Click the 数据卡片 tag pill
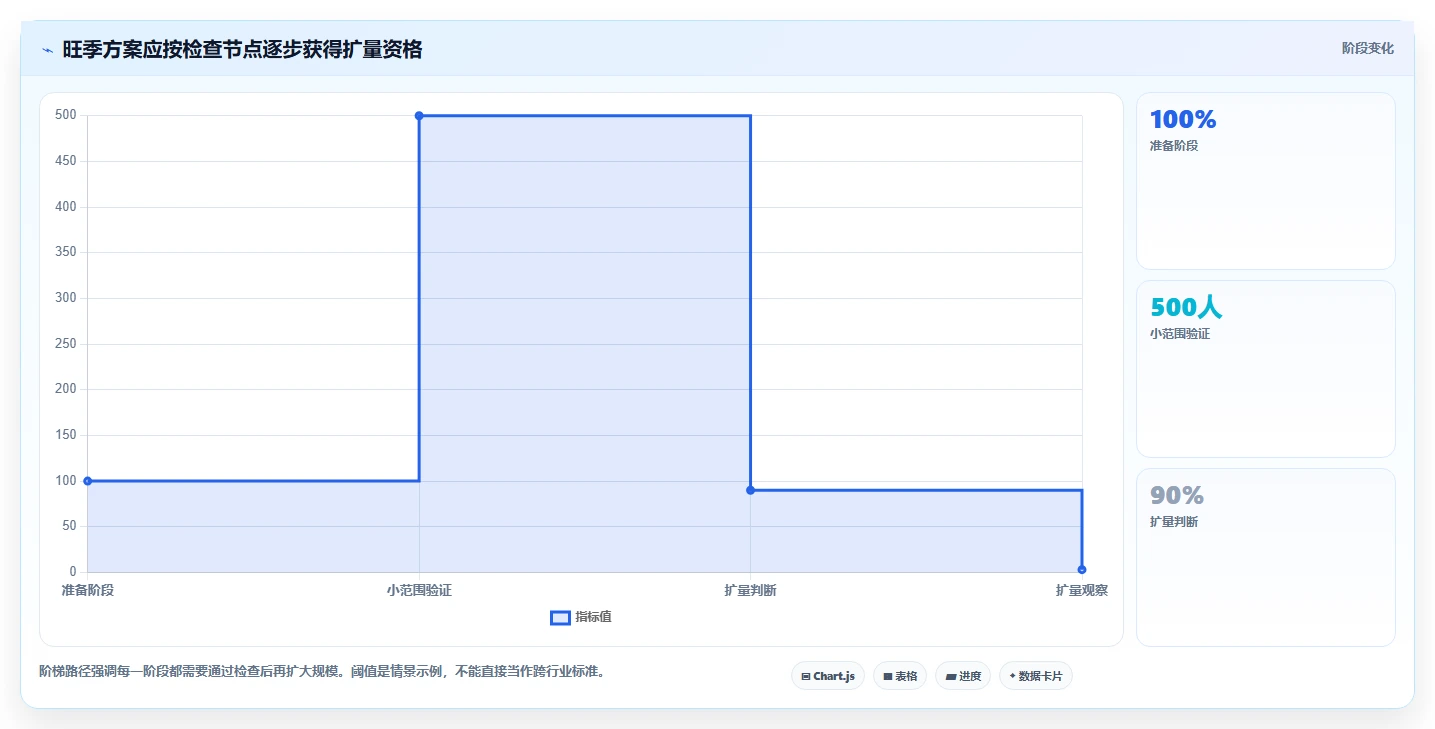 (x=1035, y=676)
